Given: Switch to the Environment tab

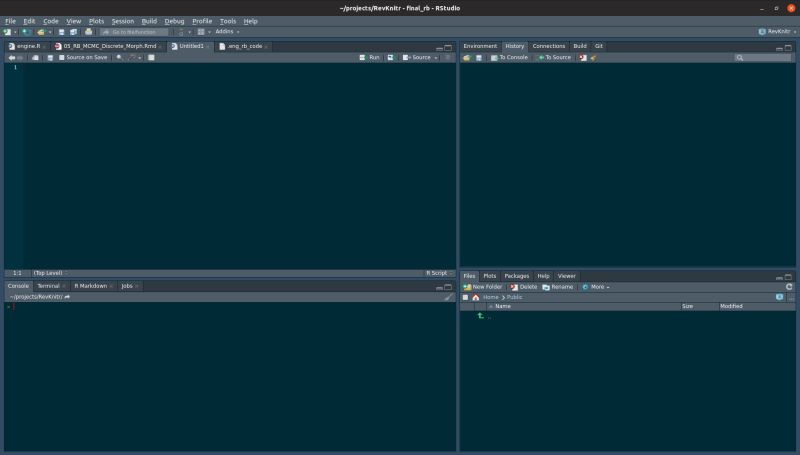Looking at the screenshot, I should 480,46.
